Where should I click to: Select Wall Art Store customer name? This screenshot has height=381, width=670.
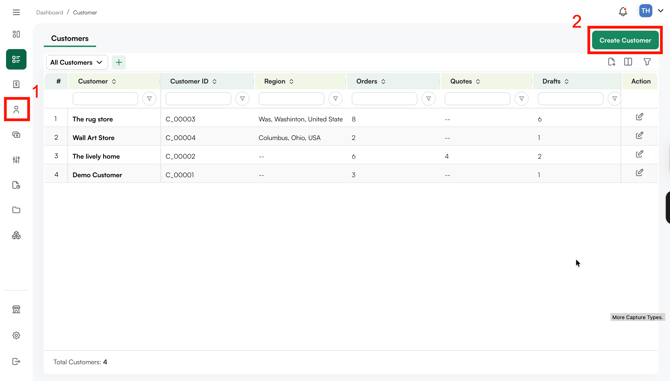94,138
